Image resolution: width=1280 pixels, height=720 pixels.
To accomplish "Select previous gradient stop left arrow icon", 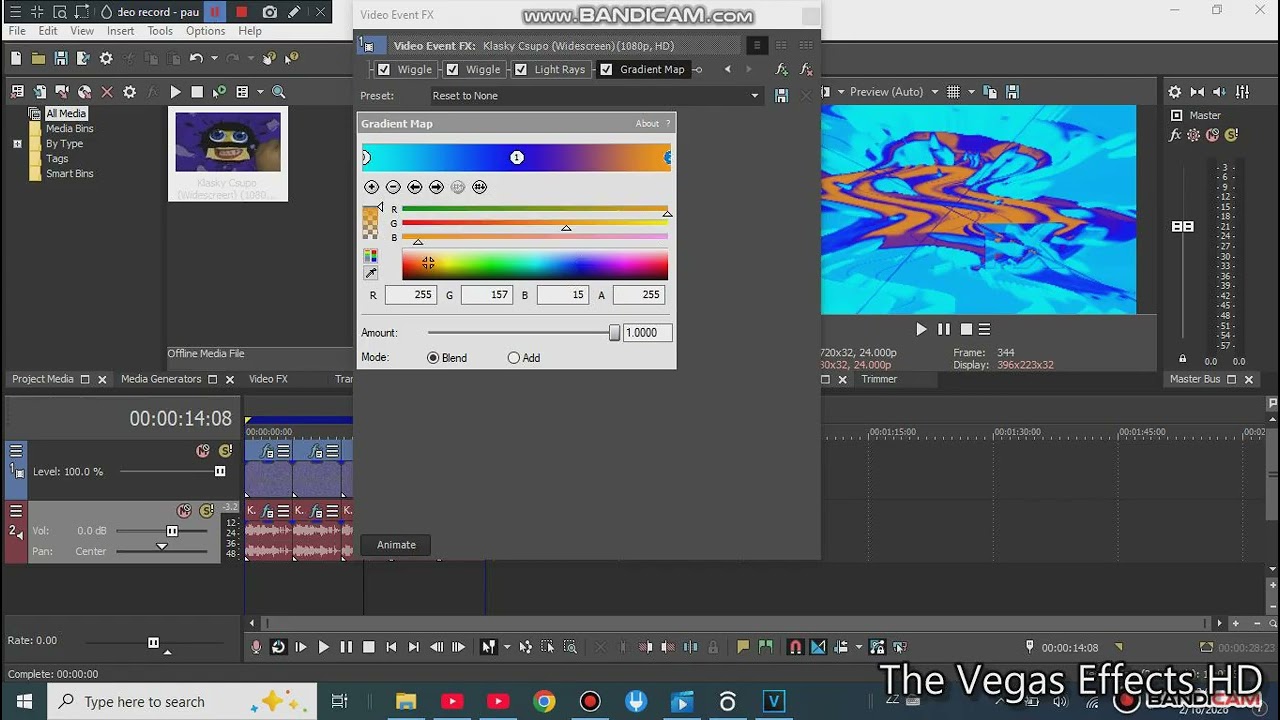I will coord(414,187).
